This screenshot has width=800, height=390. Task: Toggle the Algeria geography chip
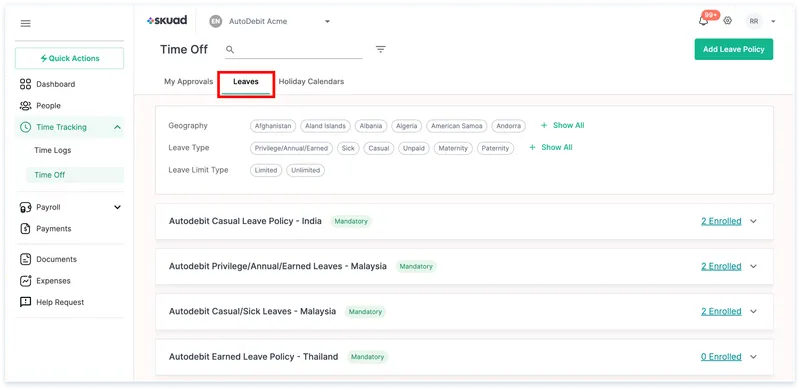[407, 126]
